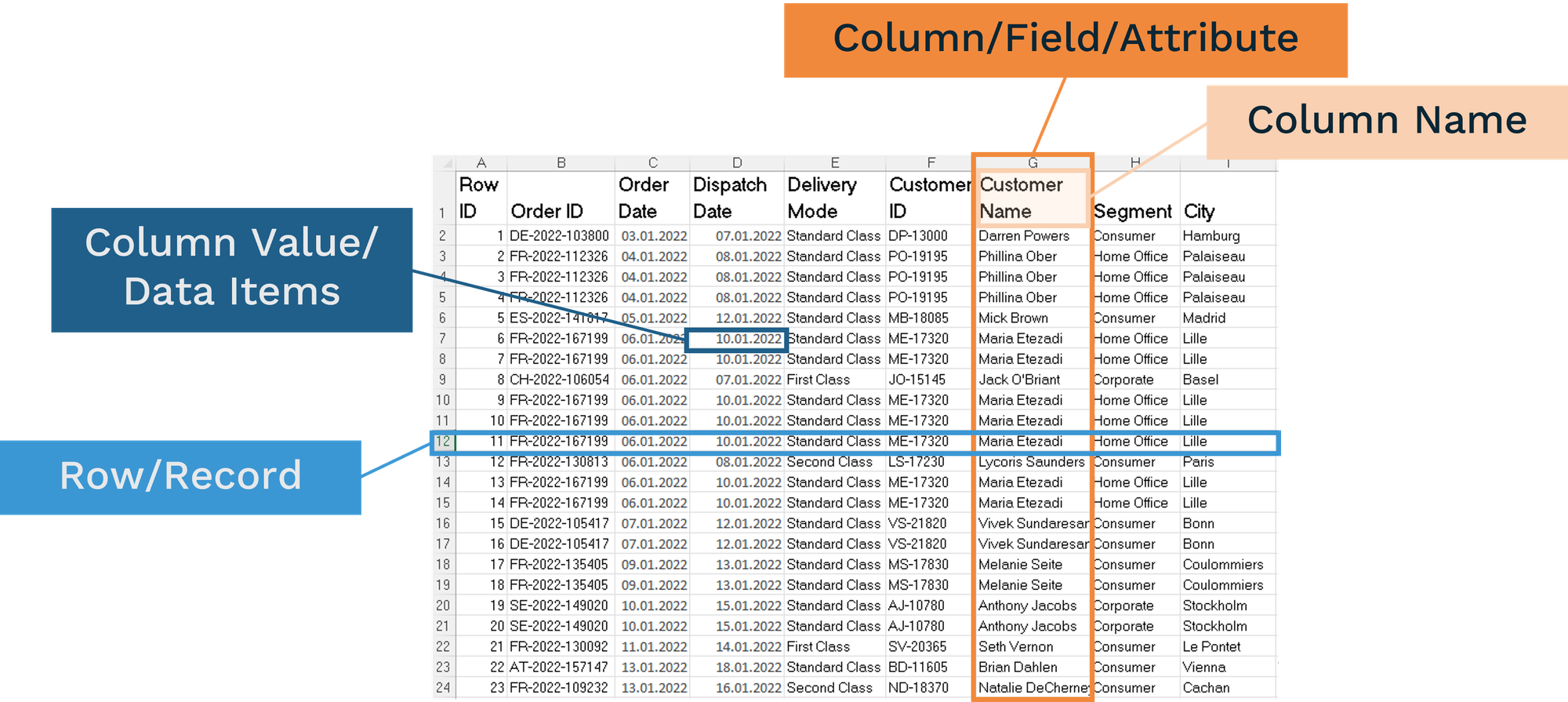Select column E header
The height and width of the screenshot is (702, 1568).
(x=835, y=163)
